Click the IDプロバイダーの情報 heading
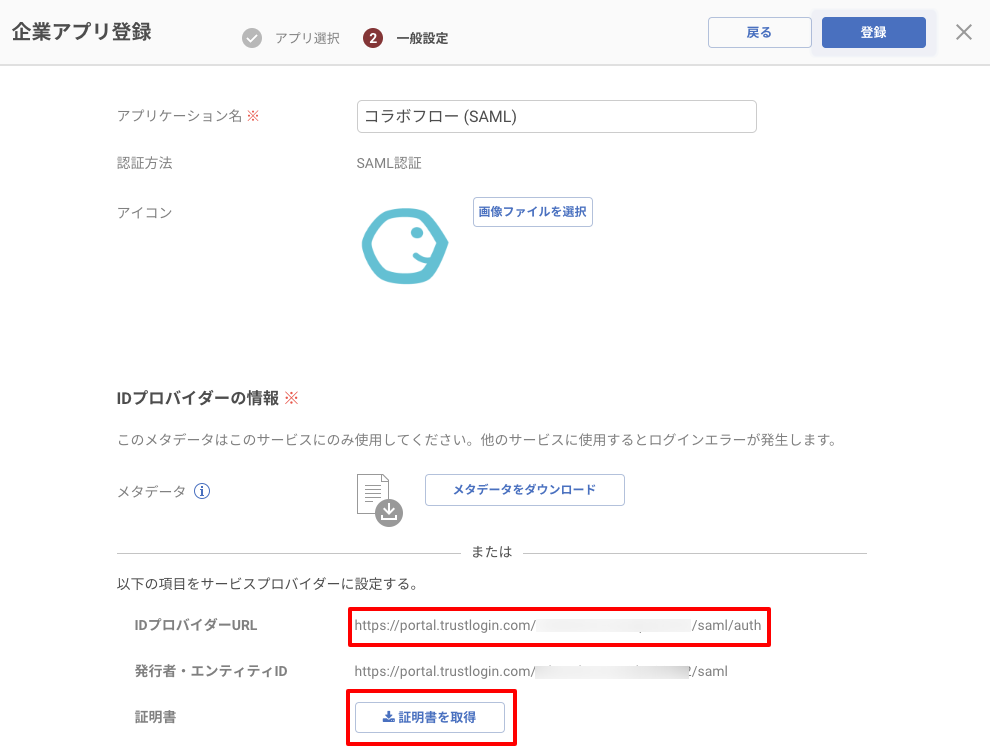The image size is (990, 756). pyautogui.click(x=198, y=398)
